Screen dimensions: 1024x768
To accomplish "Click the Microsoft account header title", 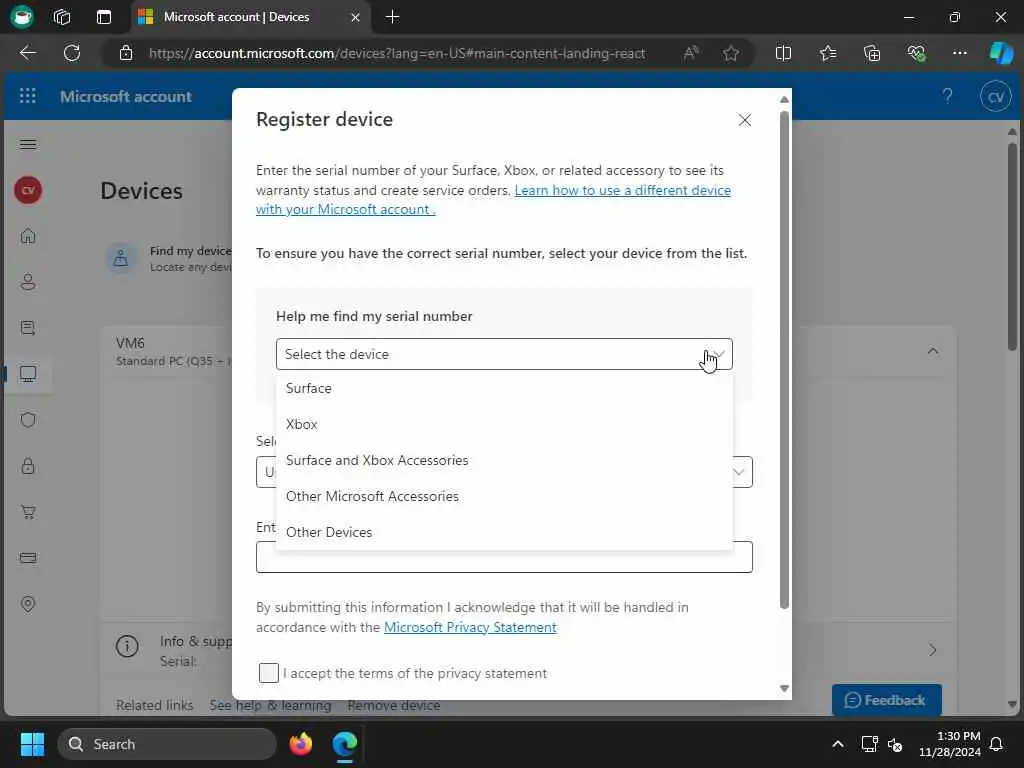I will coord(126,97).
